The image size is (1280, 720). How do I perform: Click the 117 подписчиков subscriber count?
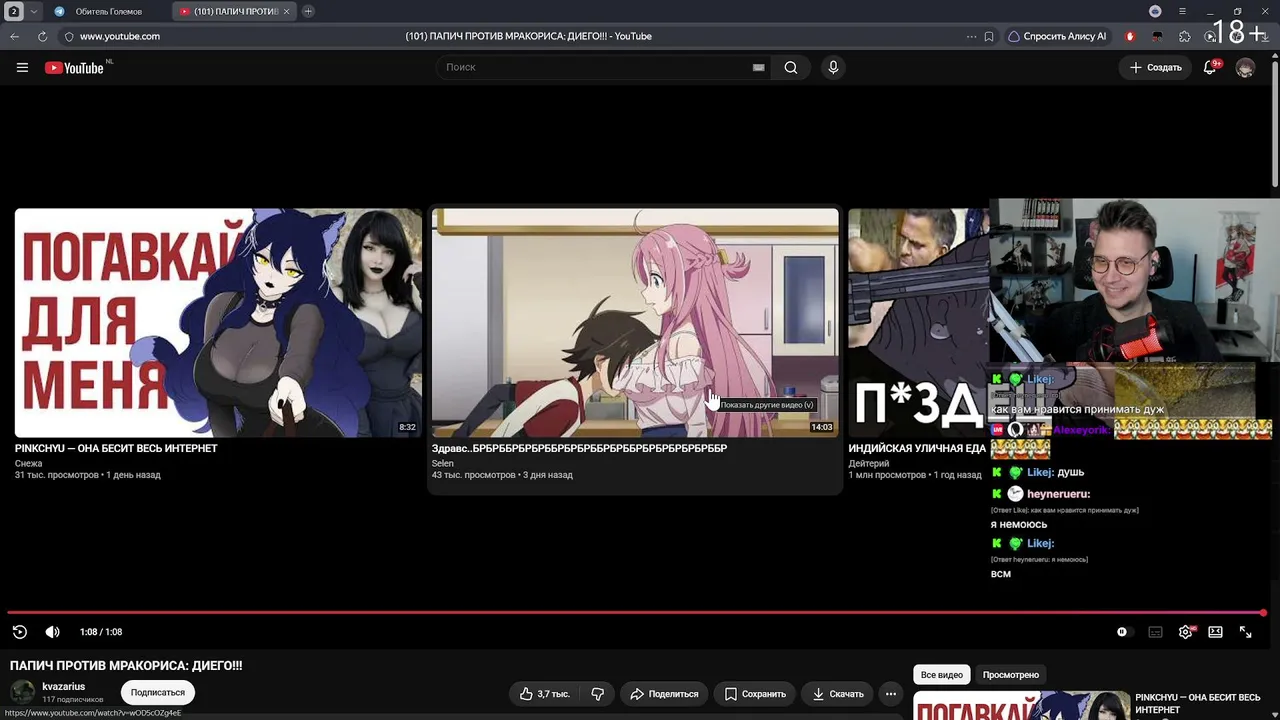point(73,700)
